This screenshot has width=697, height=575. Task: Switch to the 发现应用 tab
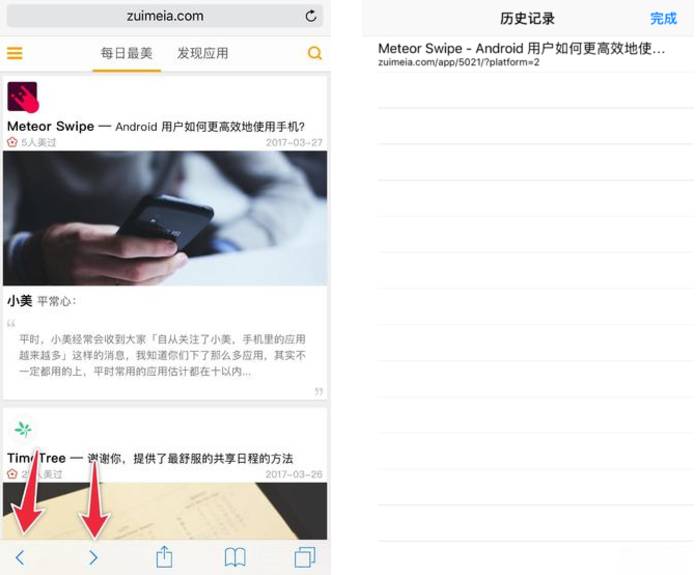(203, 53)
